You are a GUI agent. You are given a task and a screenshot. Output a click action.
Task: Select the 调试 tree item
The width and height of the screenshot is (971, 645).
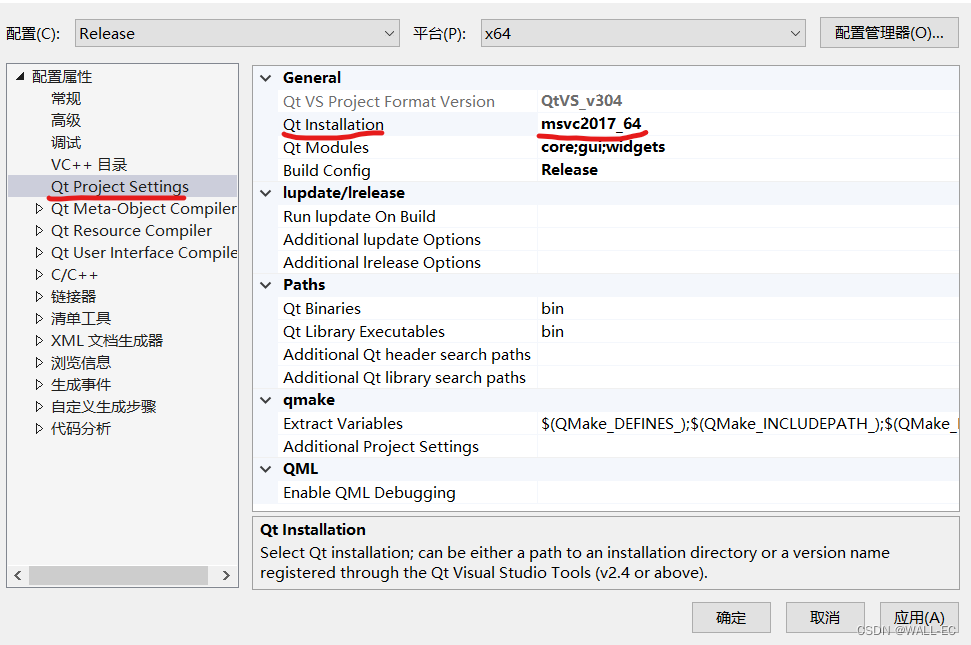pos(66,142)
